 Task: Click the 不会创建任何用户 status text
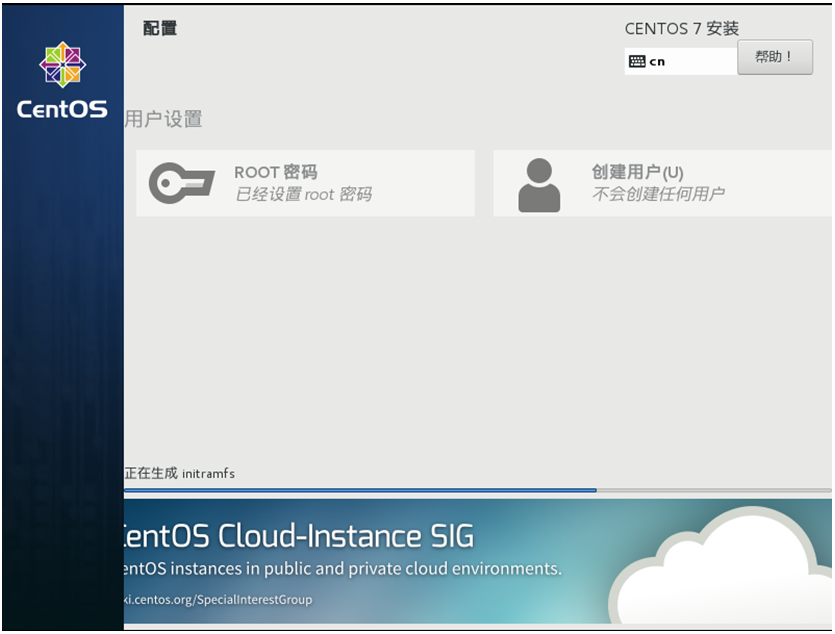[658, 194]
